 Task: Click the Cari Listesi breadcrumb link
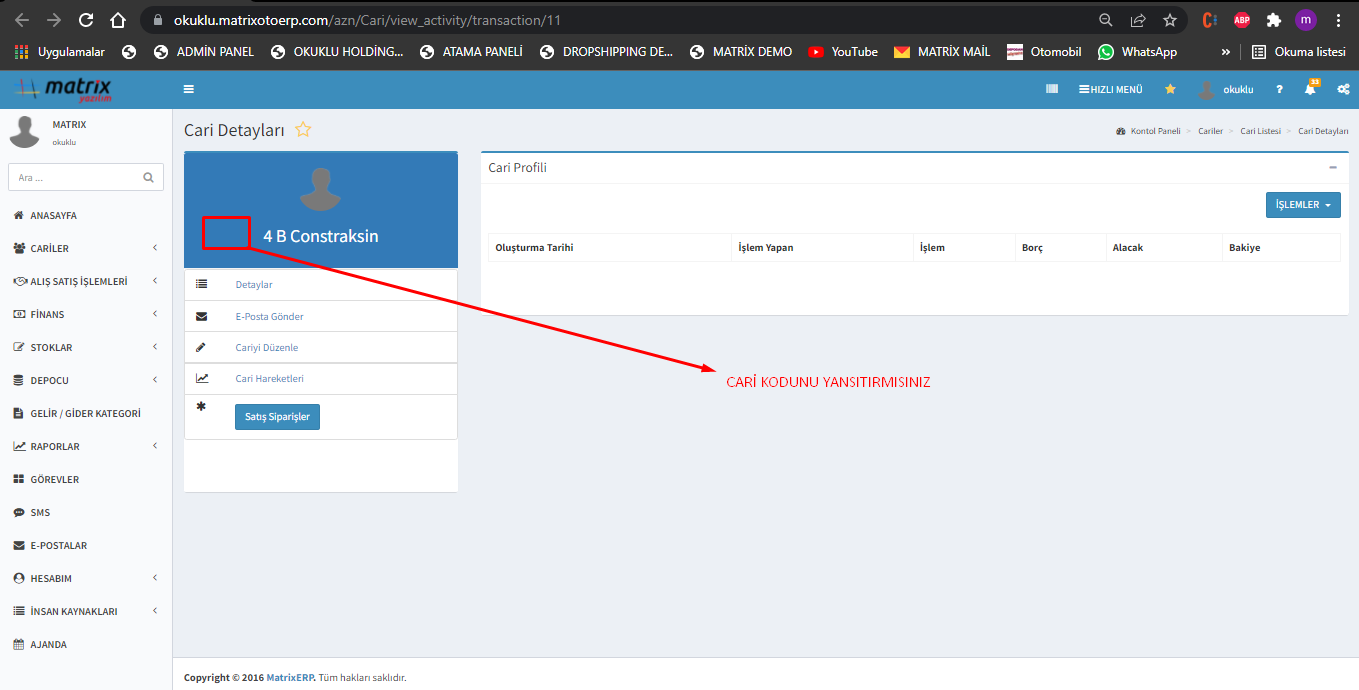[x=1260, y=131]
